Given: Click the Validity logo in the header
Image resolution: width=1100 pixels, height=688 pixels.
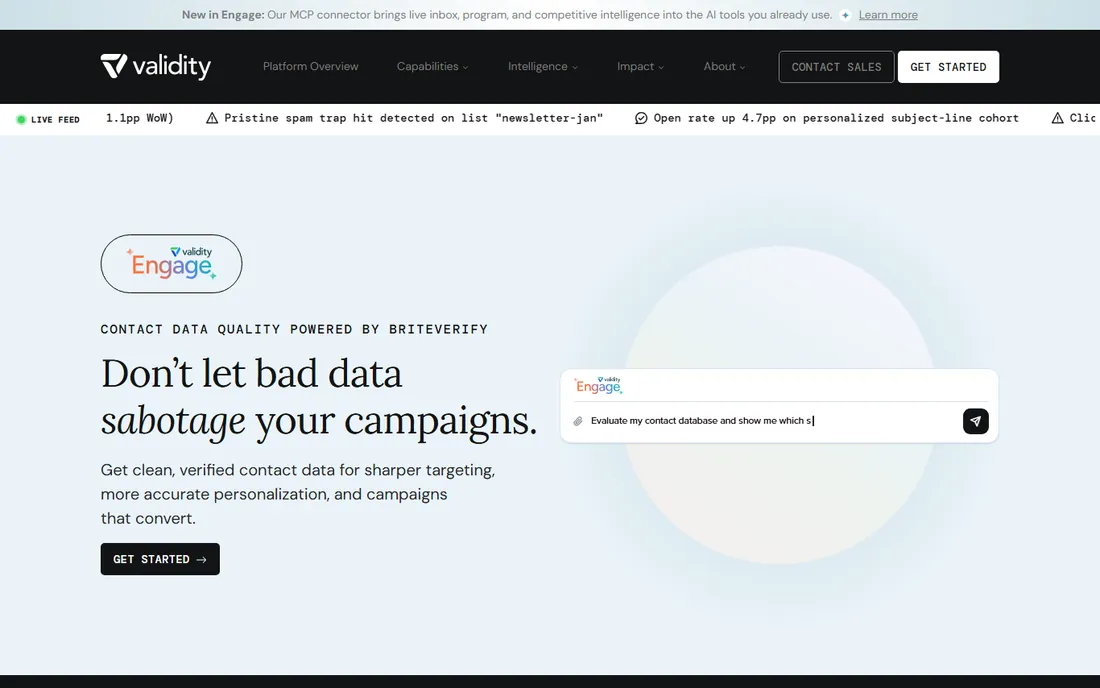Looking at the screenshot, I should pos(156,67).
